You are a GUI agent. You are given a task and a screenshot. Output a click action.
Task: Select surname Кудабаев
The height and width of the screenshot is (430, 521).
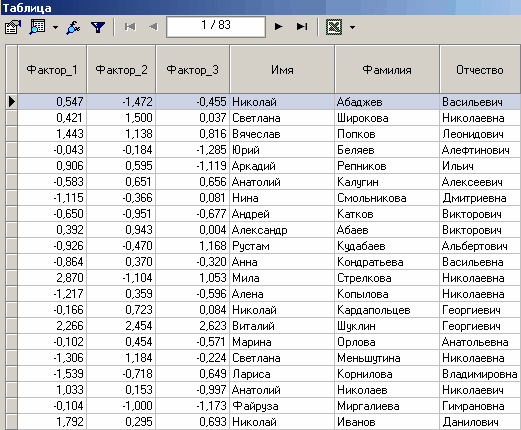pos(361,246)
